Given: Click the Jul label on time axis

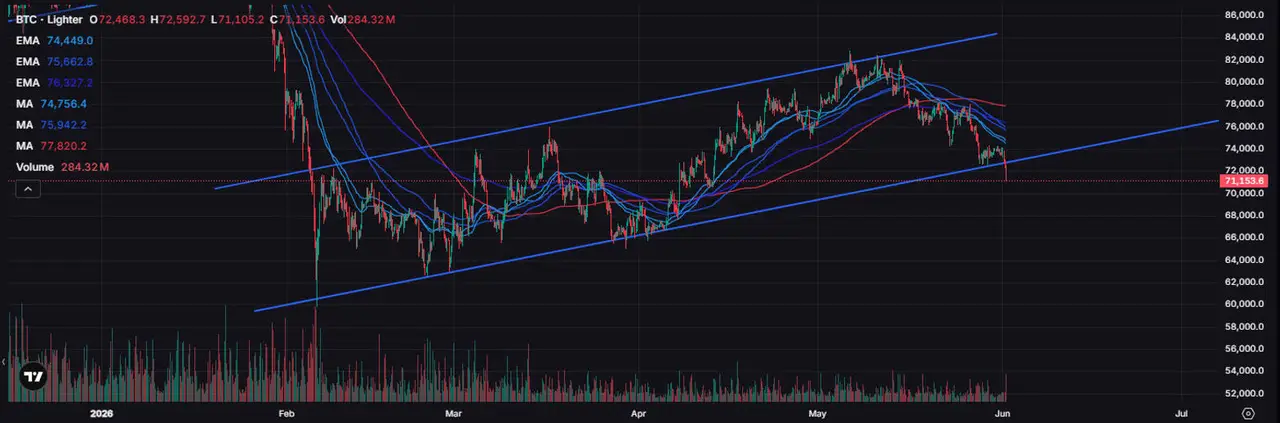Looking at the screenshot, I should (1182, 412).
